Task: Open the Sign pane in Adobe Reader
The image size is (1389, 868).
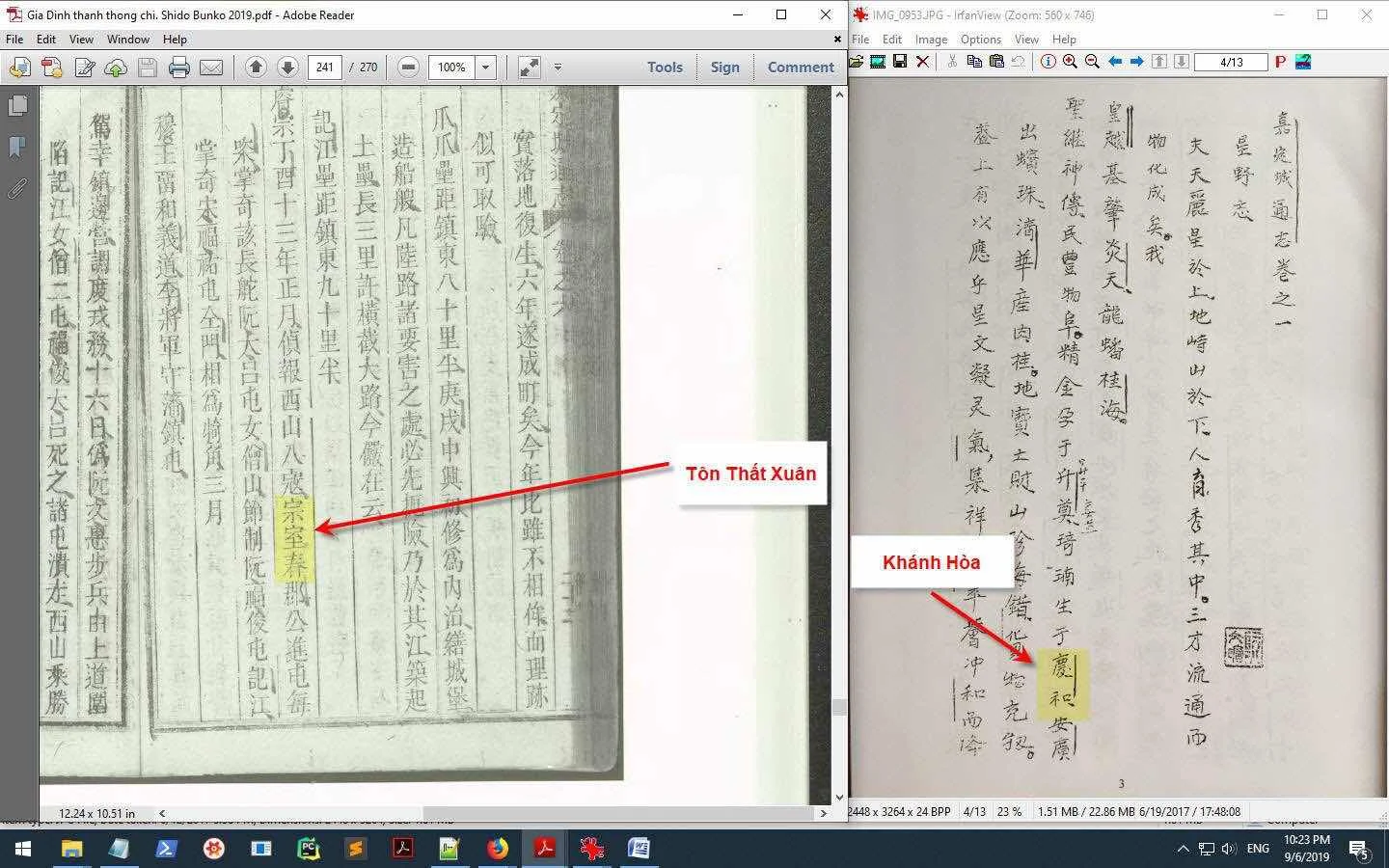Action: [724, 67]
